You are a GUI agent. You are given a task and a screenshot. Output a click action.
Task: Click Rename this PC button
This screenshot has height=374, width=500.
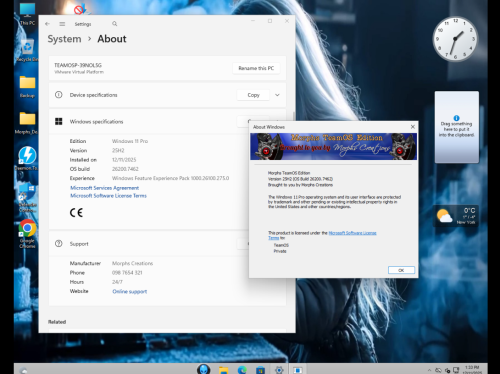click(x=256, y=68)
